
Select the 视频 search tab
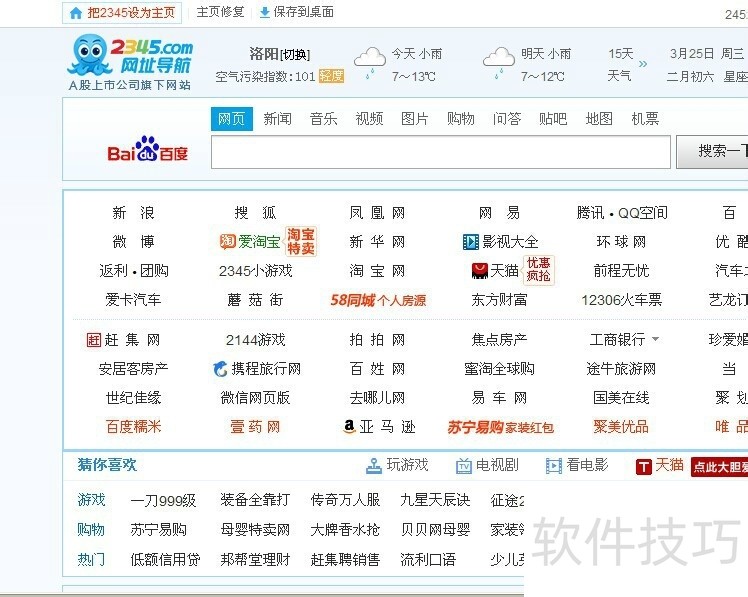point(369,119)
